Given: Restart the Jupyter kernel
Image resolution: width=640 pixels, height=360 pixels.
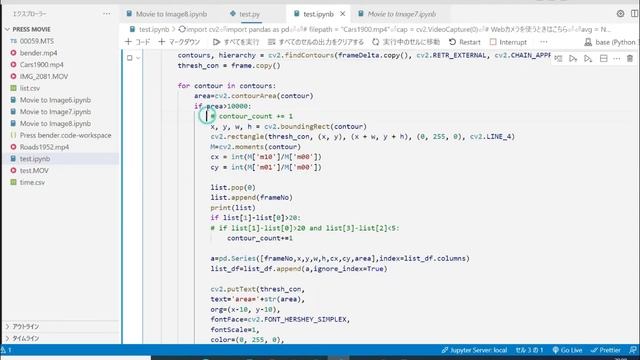Looking at the screenshot, I should click(465, 42).
